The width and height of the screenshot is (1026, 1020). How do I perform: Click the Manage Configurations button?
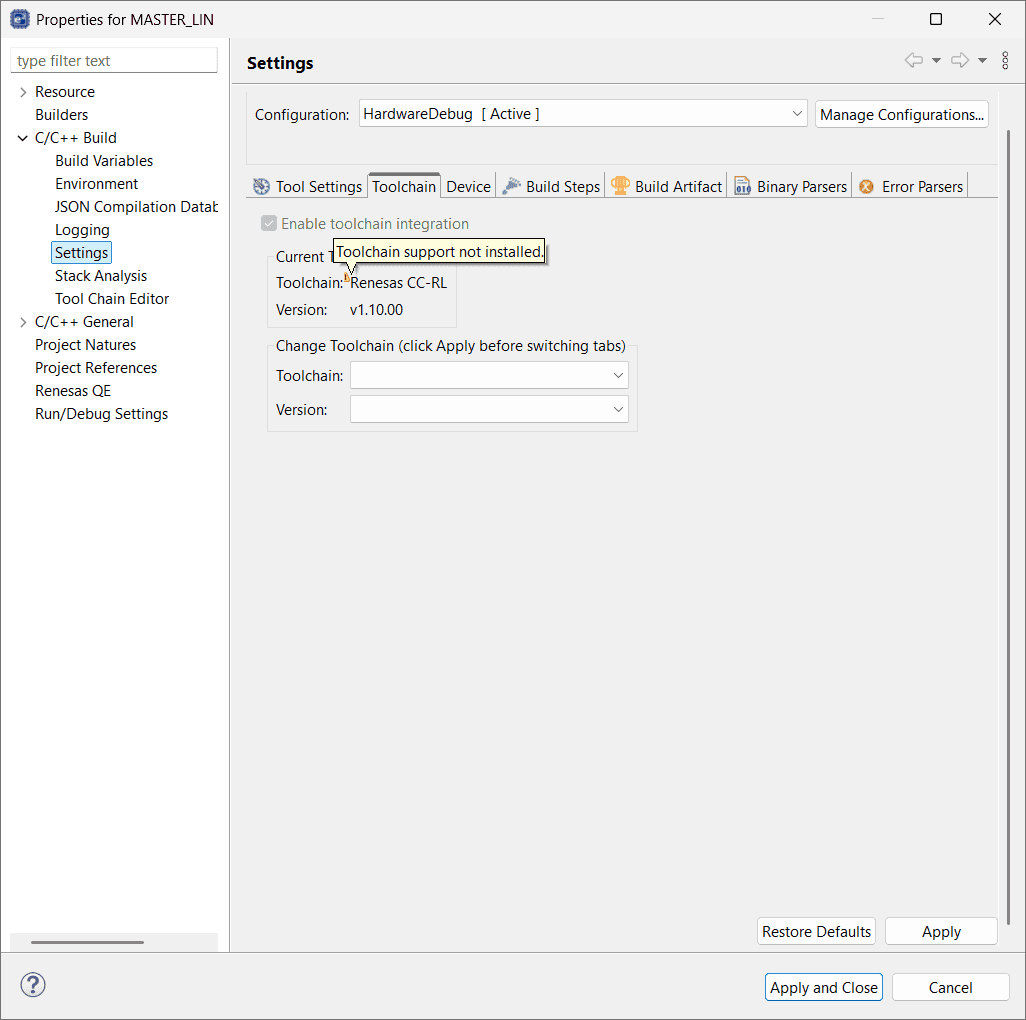(x=901, y=114)
